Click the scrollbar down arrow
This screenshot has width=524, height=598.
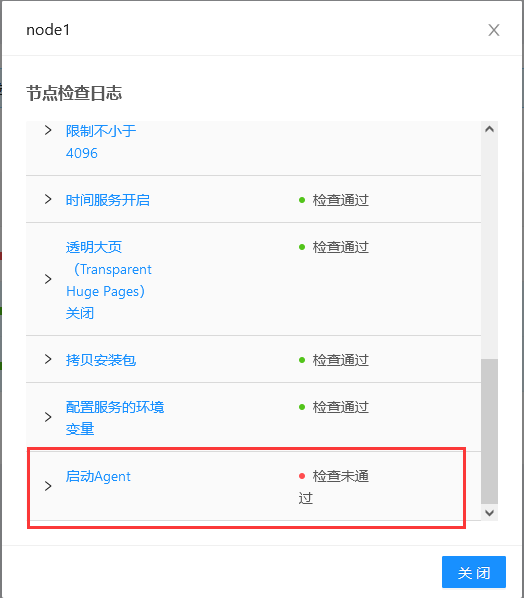click(x=489, y=513)
